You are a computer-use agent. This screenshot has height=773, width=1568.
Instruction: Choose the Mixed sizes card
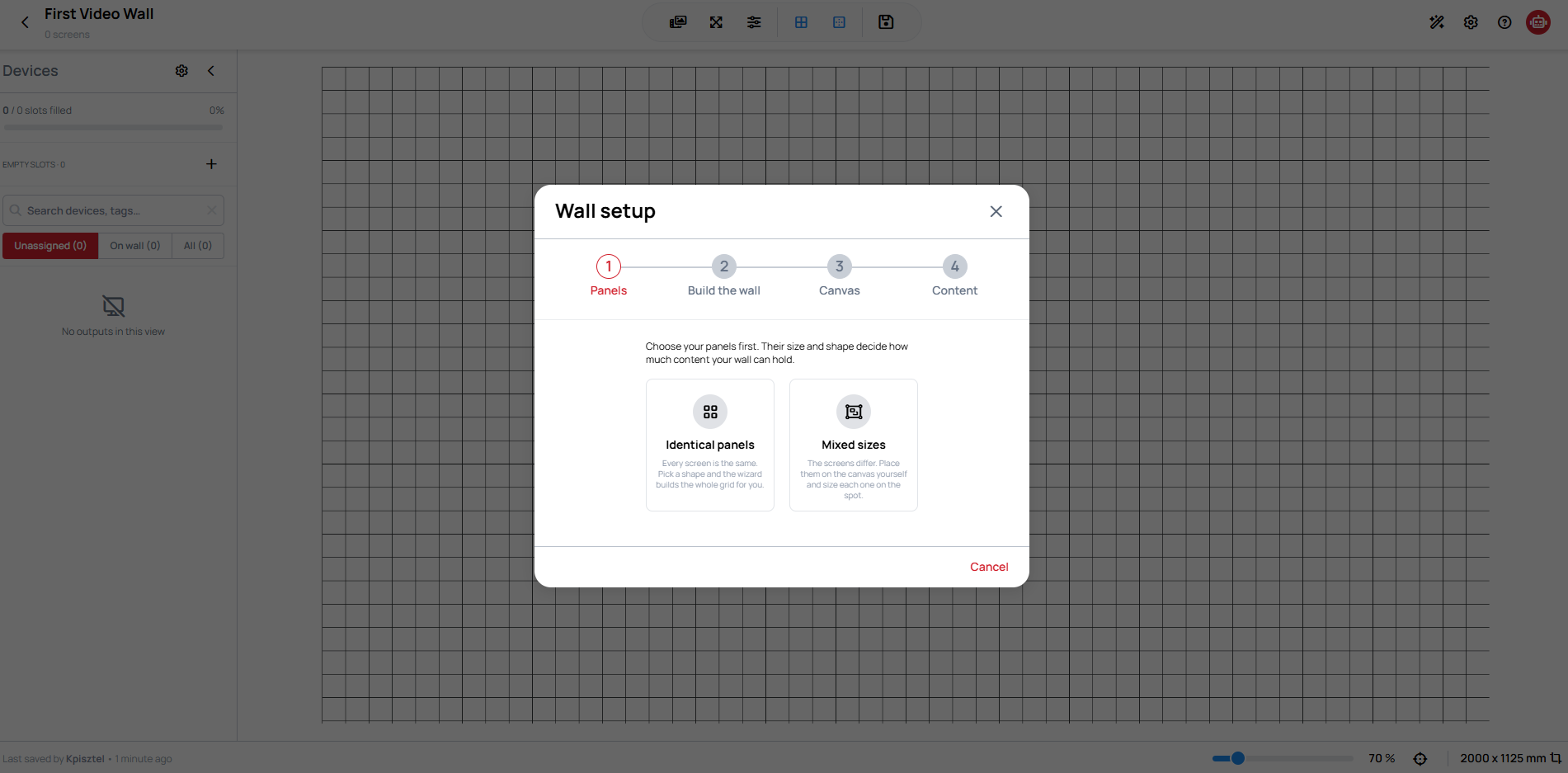(x=854, y=445)
